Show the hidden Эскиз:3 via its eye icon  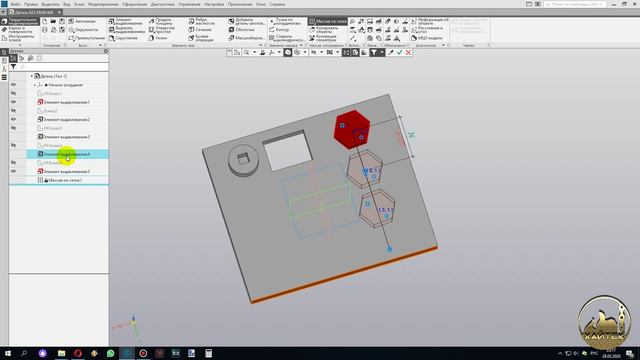tap(13, 128)
